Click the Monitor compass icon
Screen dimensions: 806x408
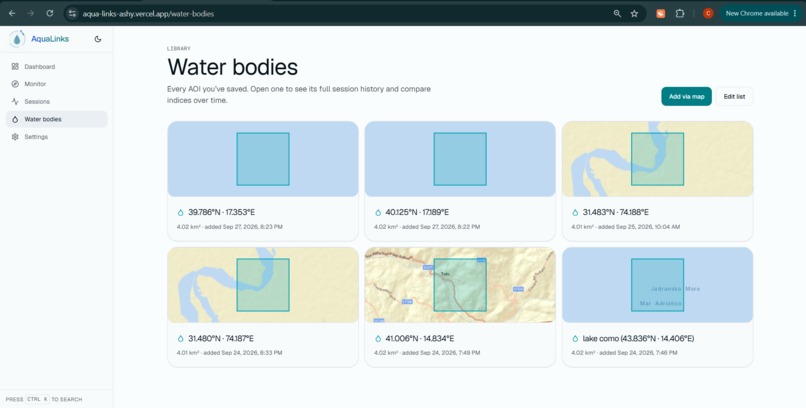pos(15,84)
